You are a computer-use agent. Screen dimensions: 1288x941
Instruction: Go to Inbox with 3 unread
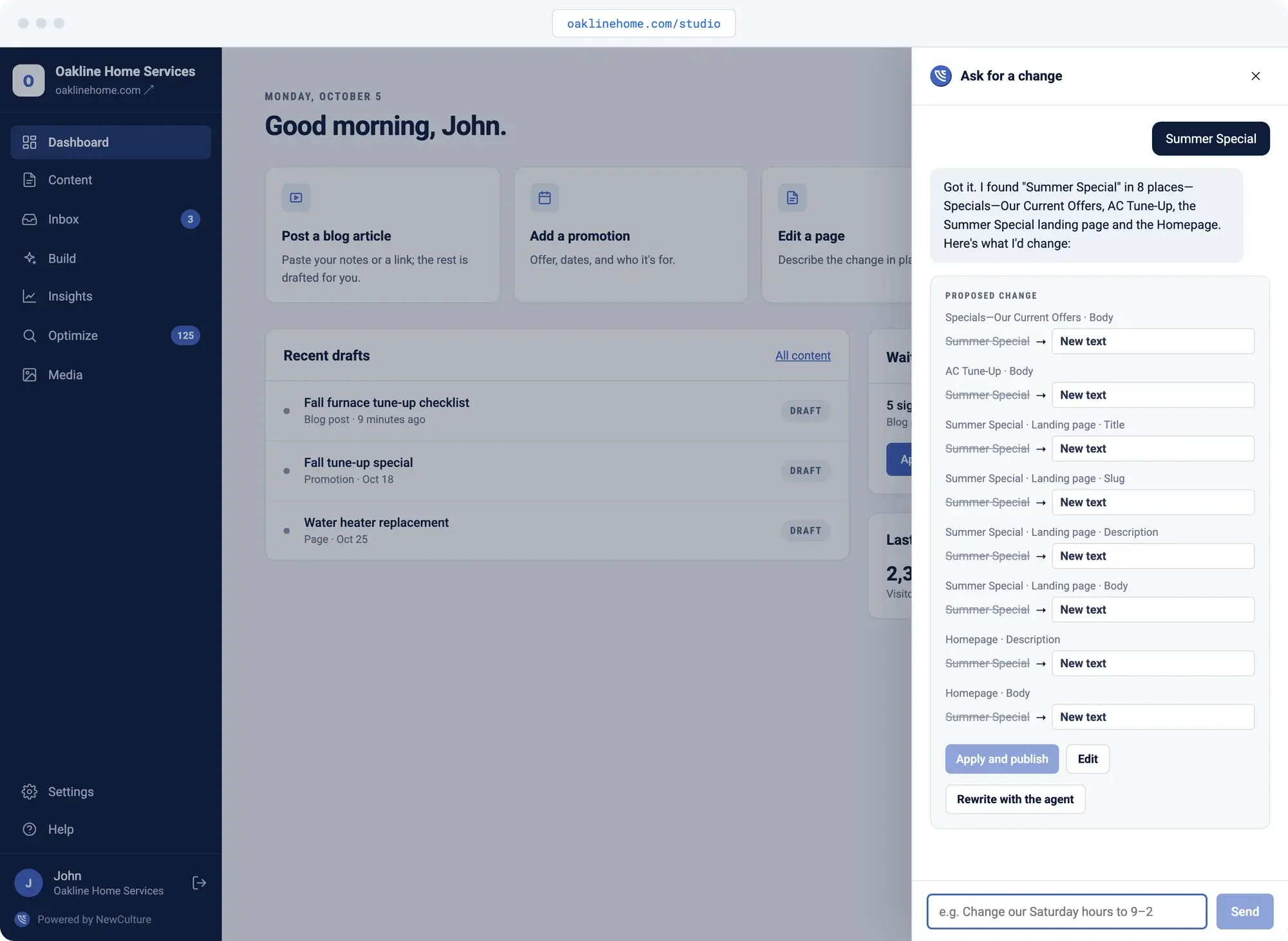tap(111, 220)
